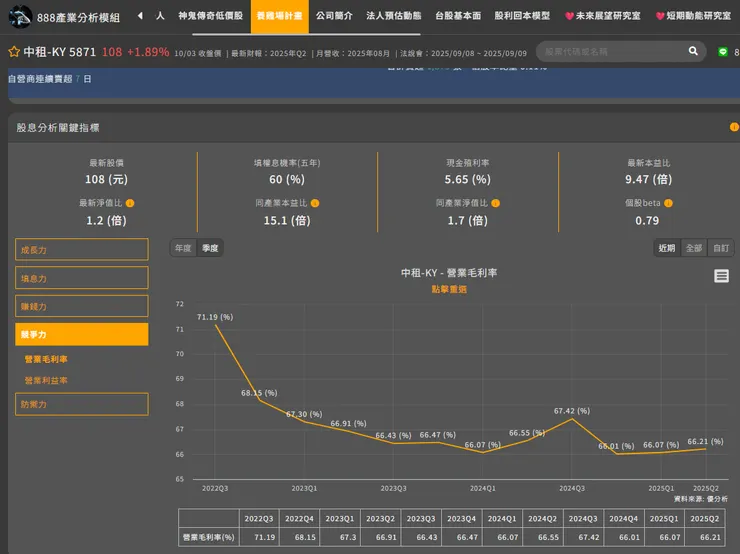740x554 pixels.
Task: Select the 全部 range button
Action: (694, 248)
